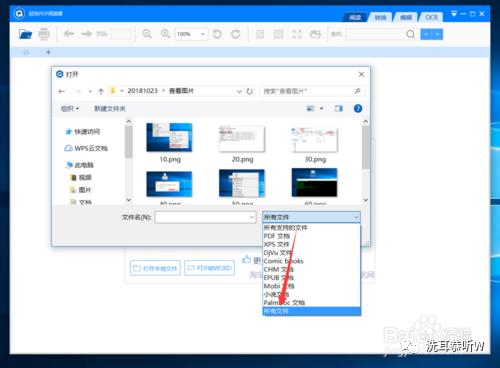Switch to the 转换 tab
The height and width of the screenshot is (368, 500).
click(380, 17)
